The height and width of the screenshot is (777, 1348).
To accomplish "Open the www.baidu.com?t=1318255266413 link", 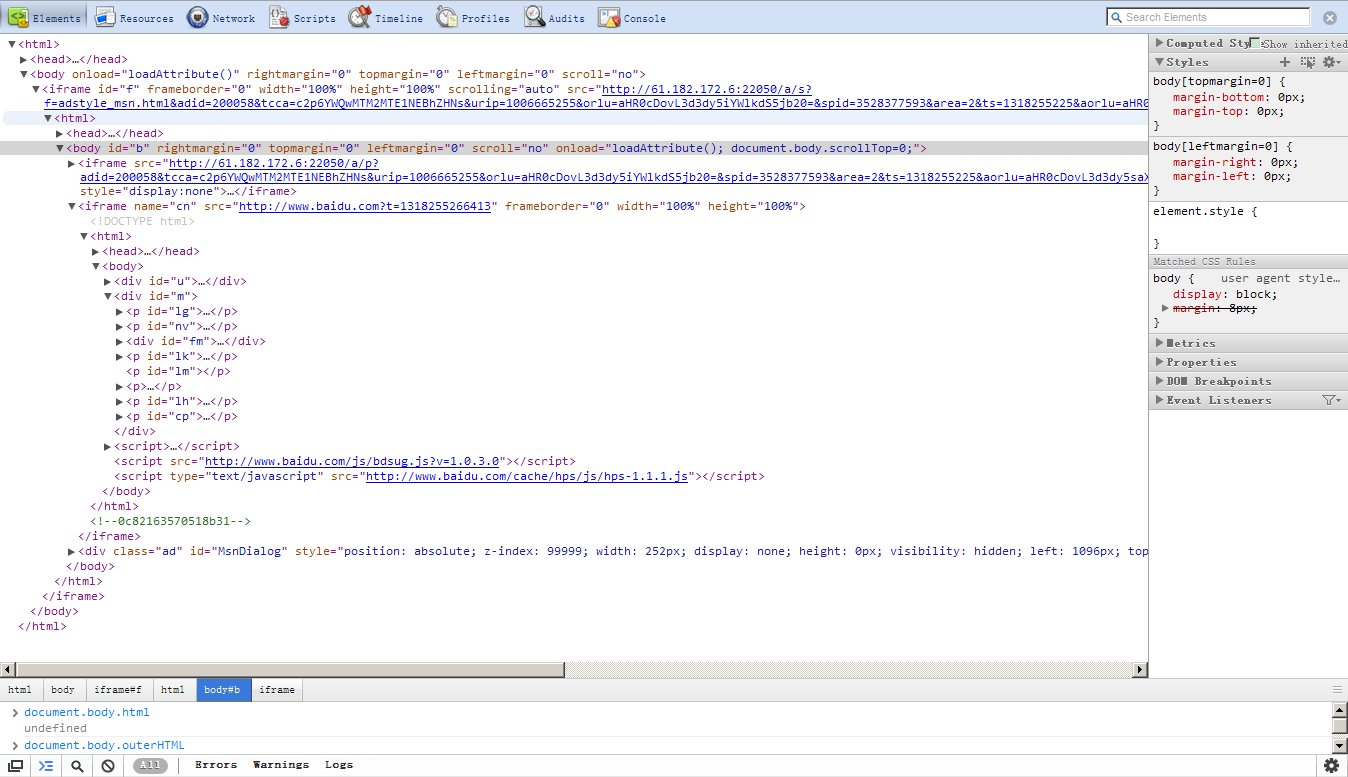I will [364, 207].
